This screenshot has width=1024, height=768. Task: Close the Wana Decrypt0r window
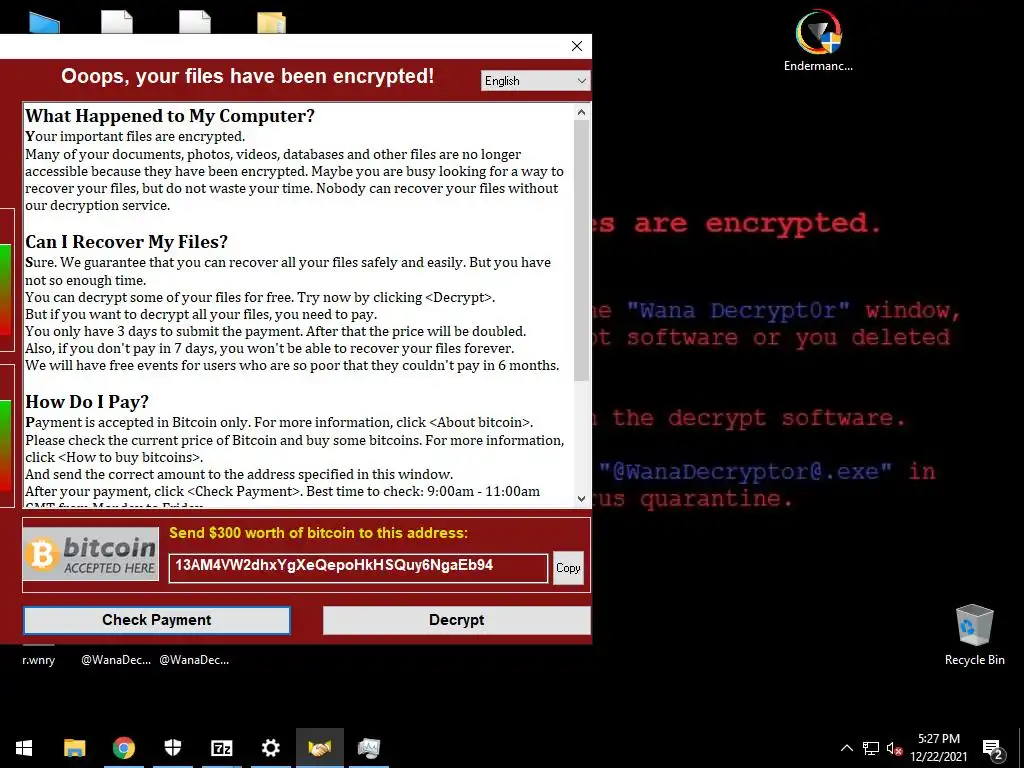point(577,46)
